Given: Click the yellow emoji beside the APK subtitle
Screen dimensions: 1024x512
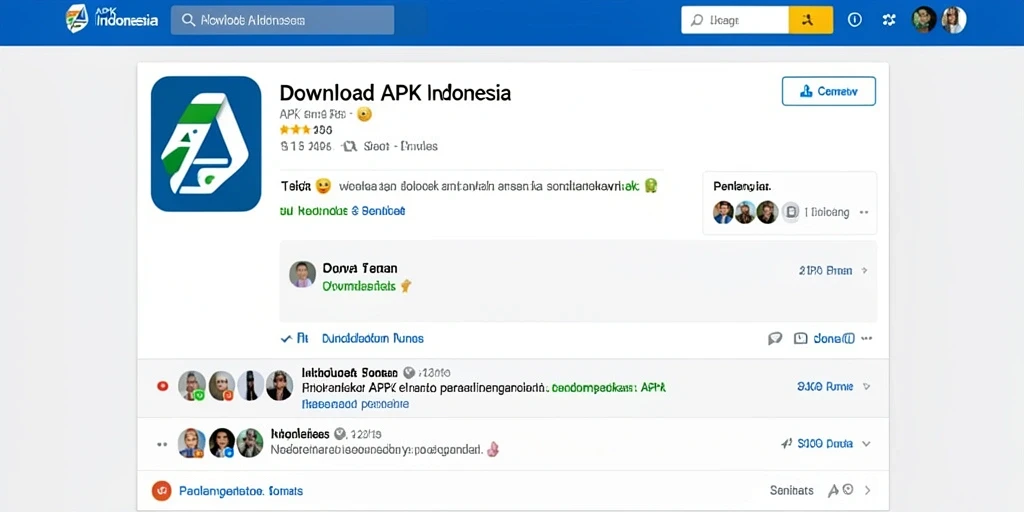Looking at the screenshot, I should coord(364,115).
